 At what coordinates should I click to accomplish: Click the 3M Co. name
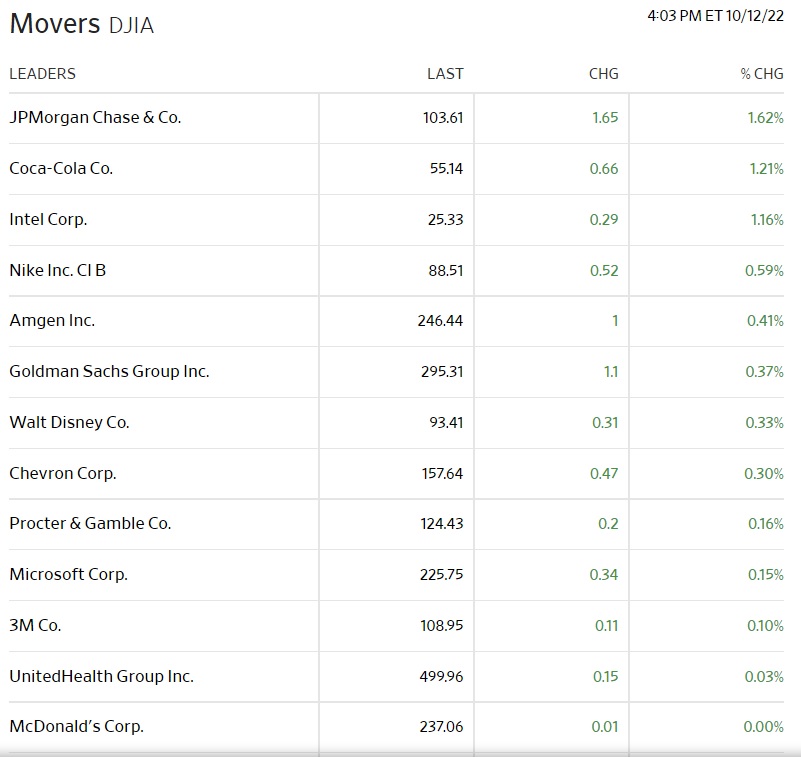(x=36, y=625)
